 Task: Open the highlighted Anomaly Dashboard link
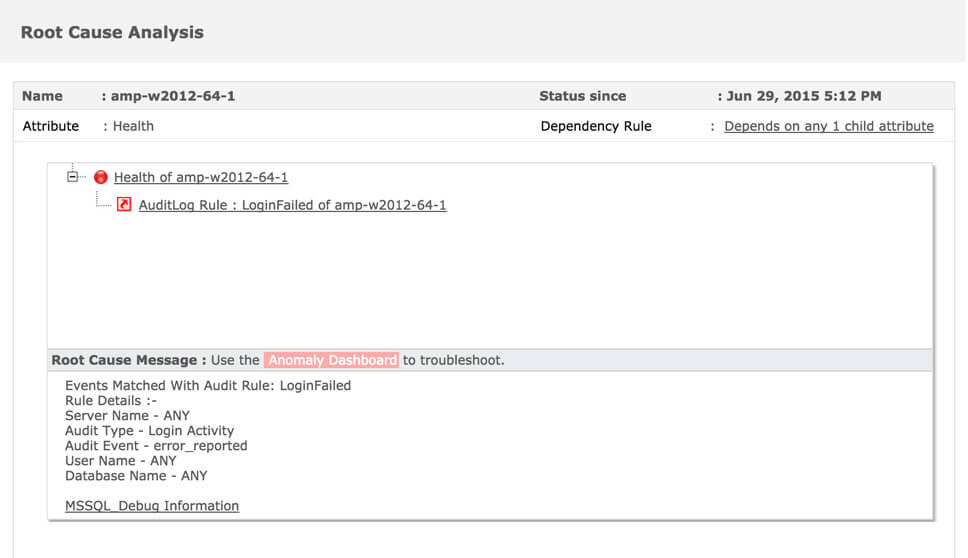pos(332,360)
